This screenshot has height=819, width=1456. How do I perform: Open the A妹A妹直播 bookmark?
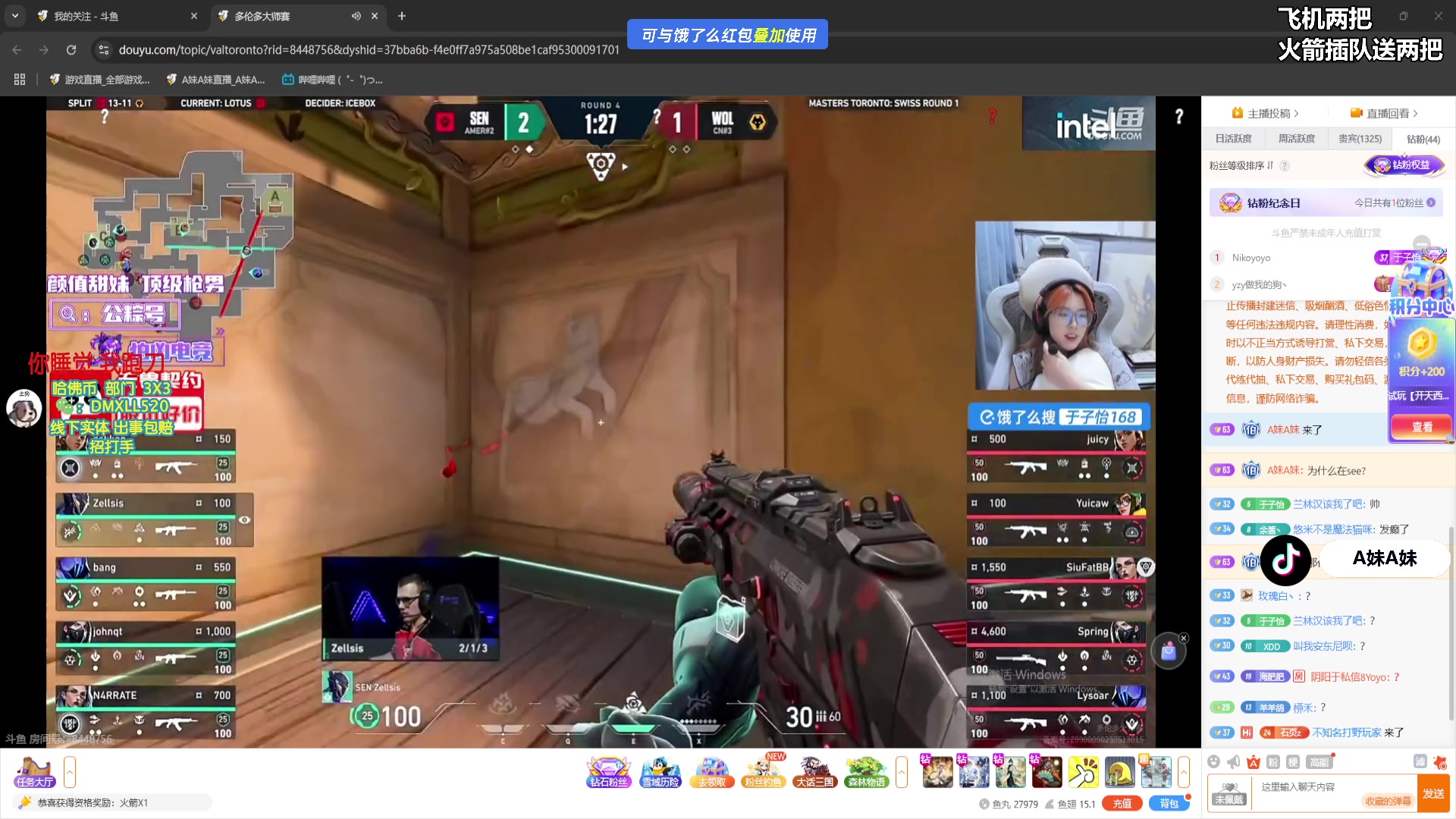215,80
